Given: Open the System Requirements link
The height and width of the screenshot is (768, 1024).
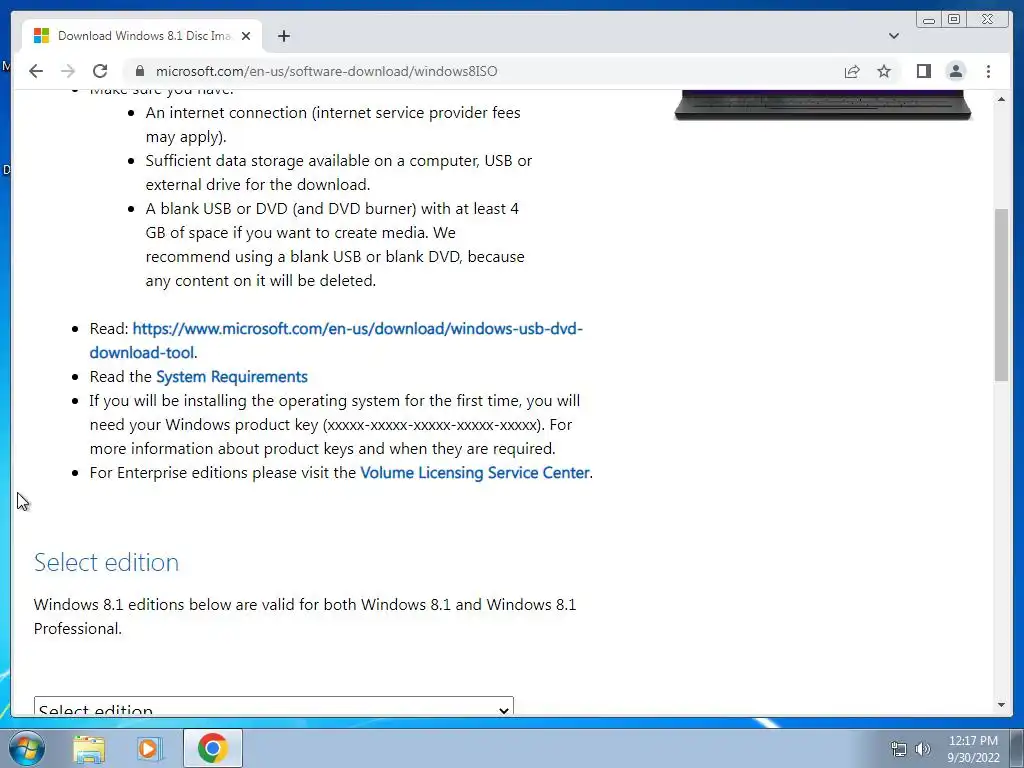Looking at the screenshot, I should click(232, 377).
